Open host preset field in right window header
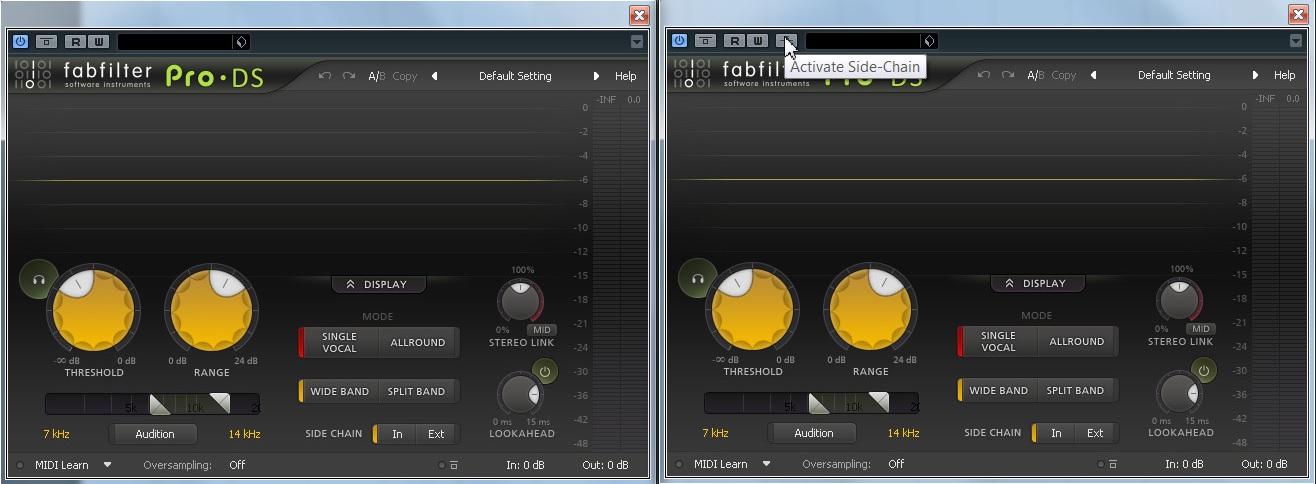Viewport: 1316px width, 484px height. 863,41
